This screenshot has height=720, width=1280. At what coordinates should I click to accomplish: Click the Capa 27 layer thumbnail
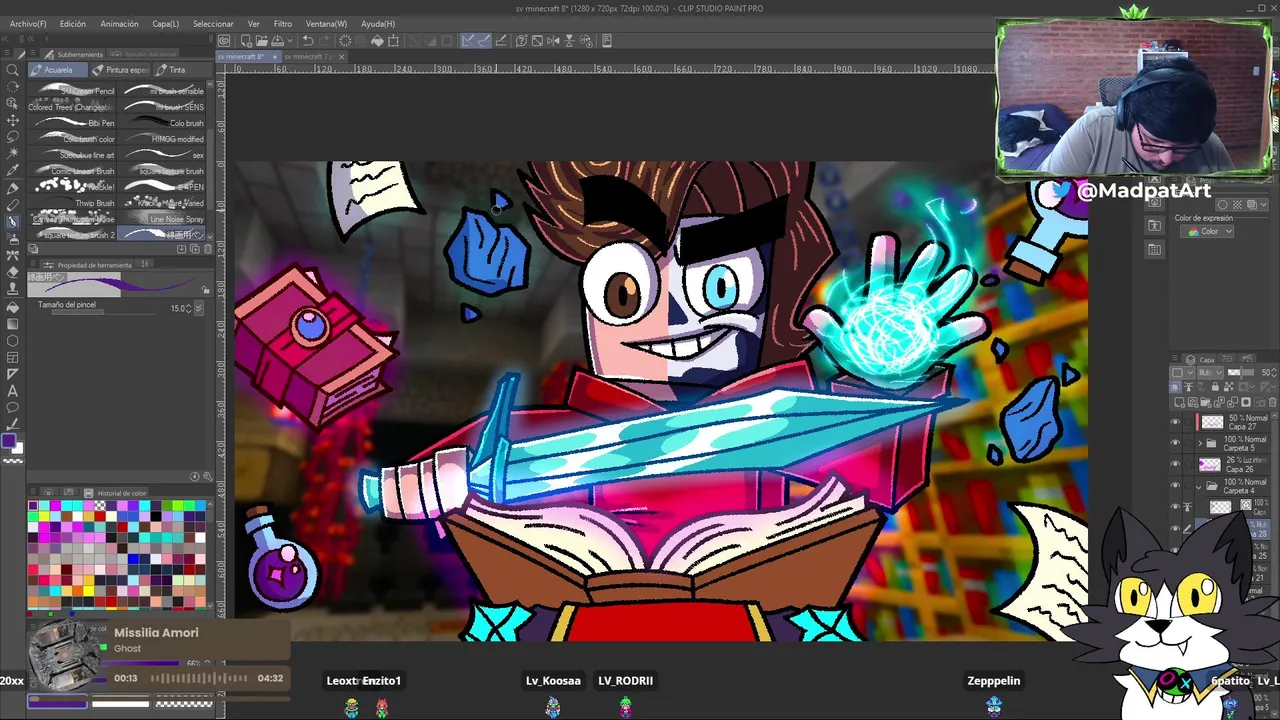coord(1212,422)
